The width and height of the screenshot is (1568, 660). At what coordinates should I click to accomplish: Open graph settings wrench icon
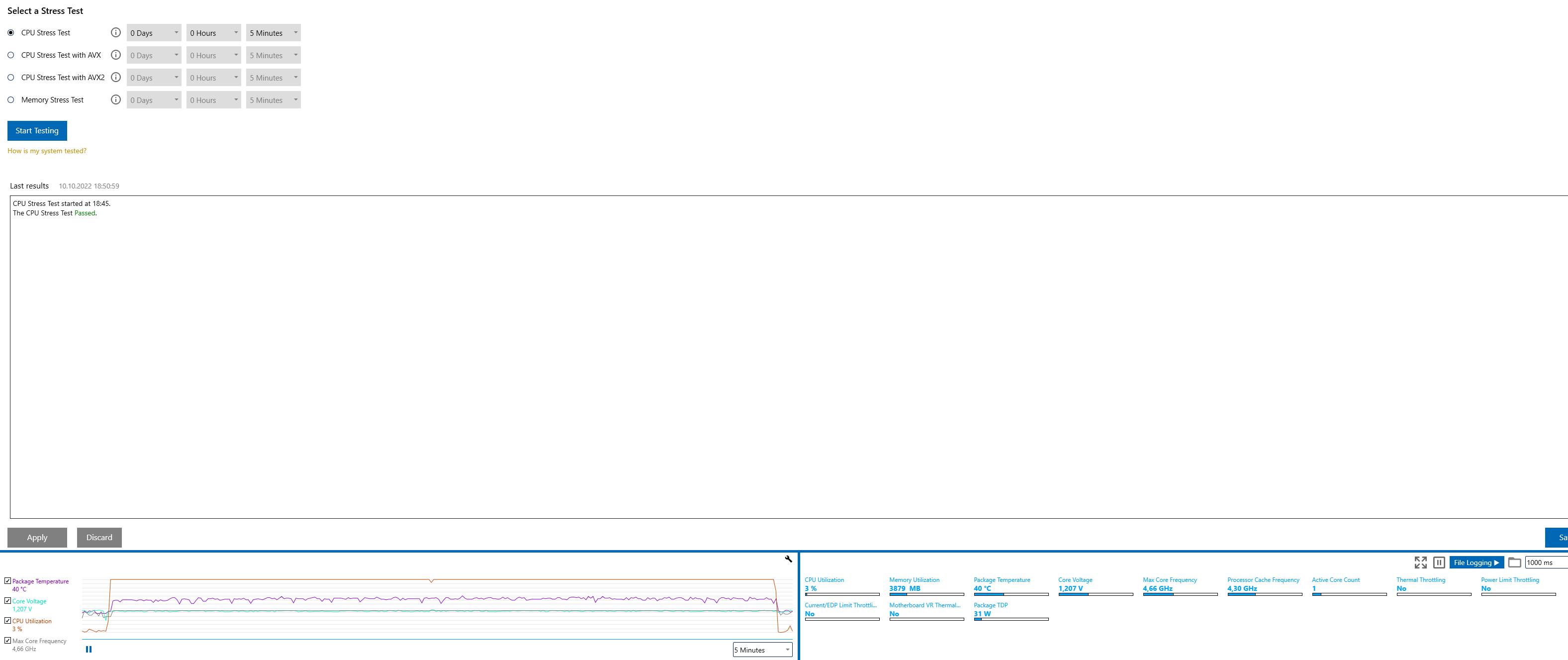tap(788, 559)
